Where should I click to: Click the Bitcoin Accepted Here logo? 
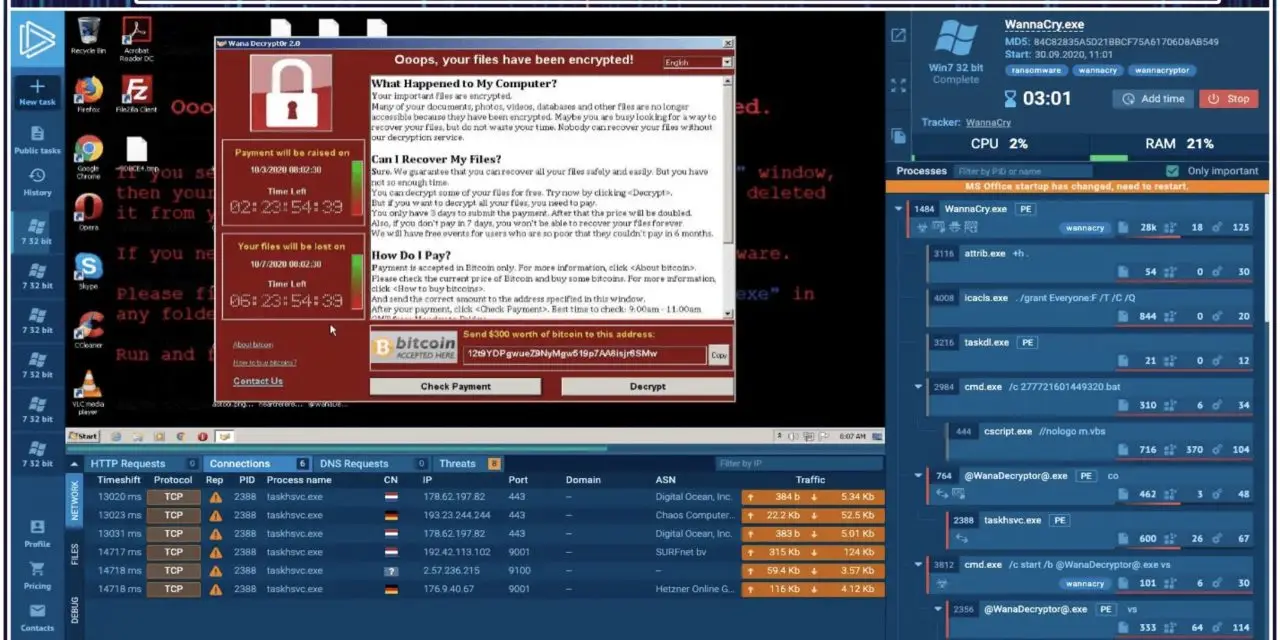click(x=413, y=347)
